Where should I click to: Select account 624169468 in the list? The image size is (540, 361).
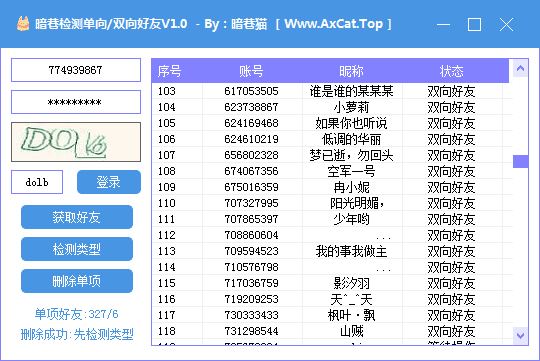[x=251, y=123]
